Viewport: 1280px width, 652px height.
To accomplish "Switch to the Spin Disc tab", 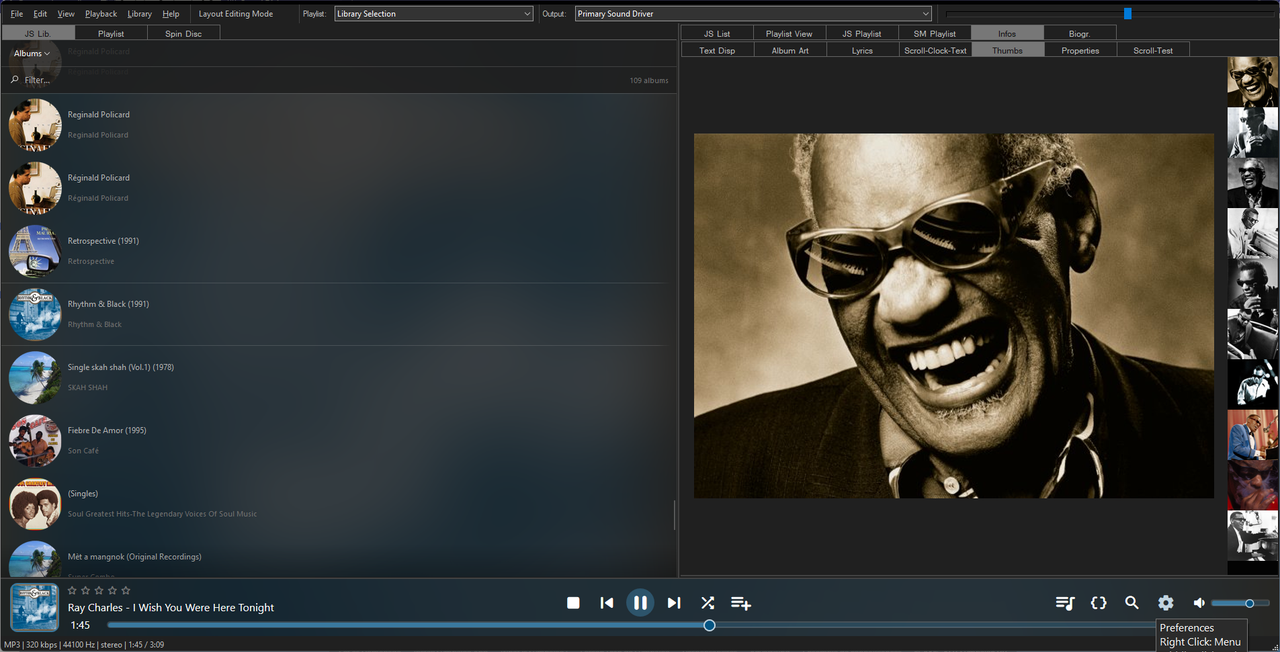I will click(x=184, y=33).
